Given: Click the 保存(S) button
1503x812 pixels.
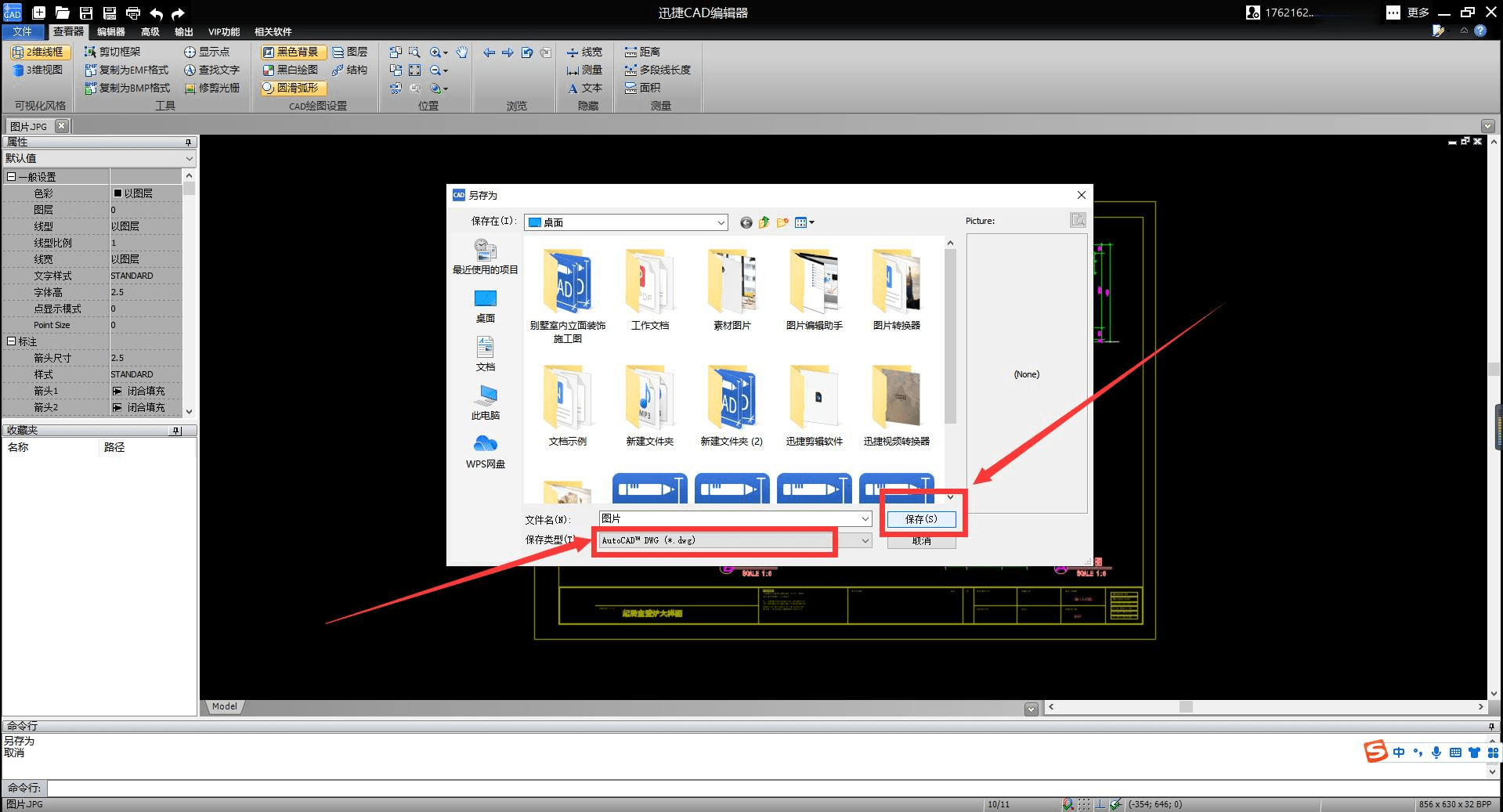Looking at the screenshot, I should coord(921,519).
